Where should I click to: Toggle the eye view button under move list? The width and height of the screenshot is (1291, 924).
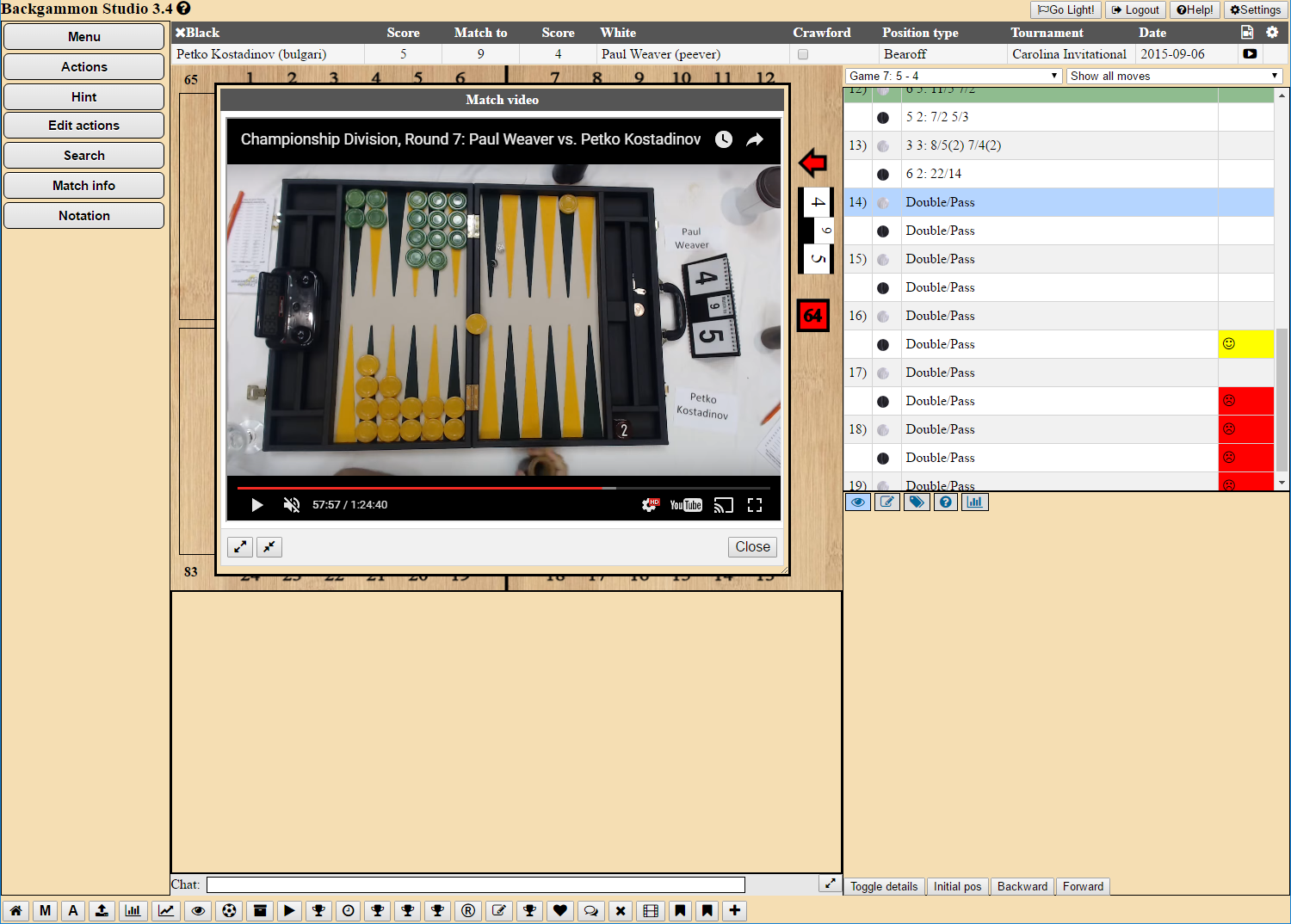pyautogui.click(x=858, y=502)
